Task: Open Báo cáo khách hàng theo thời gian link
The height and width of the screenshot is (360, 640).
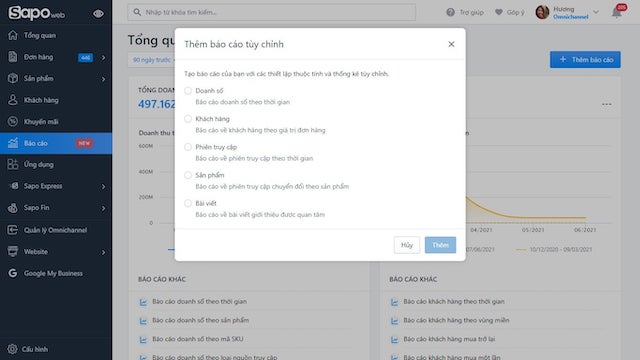Action: 454,301
